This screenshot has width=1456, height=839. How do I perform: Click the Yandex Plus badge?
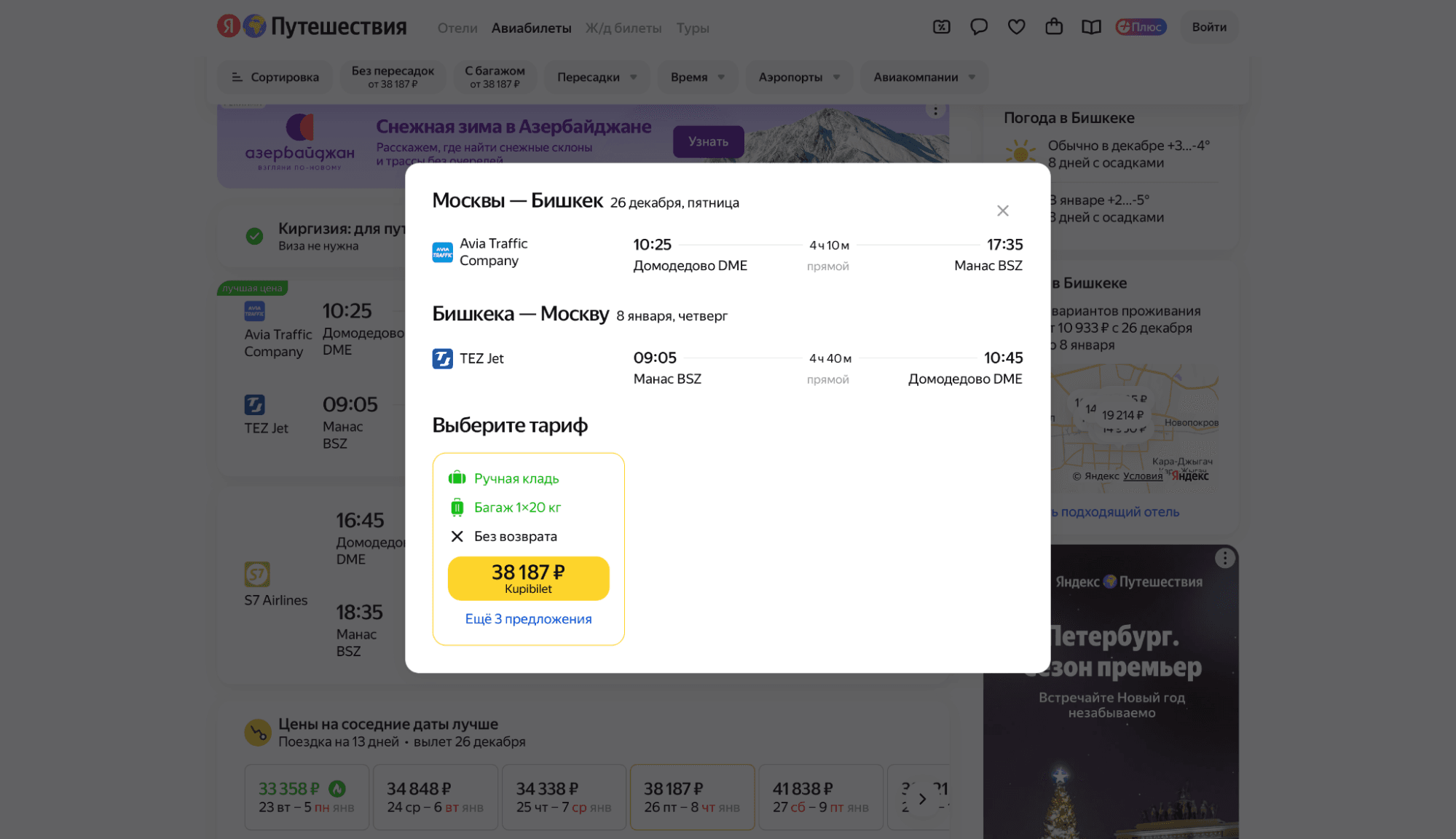(1141, 27)
